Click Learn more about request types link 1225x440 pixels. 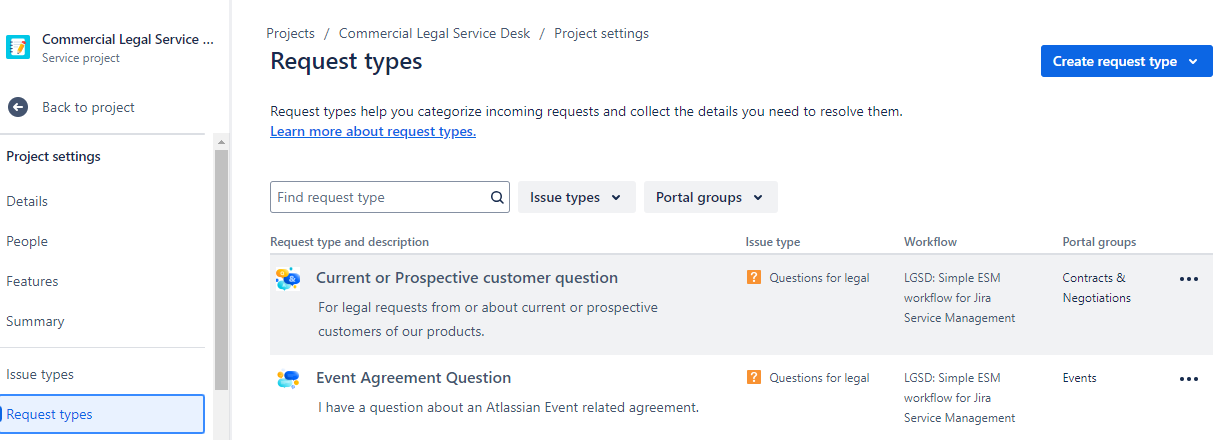(373, 131)
